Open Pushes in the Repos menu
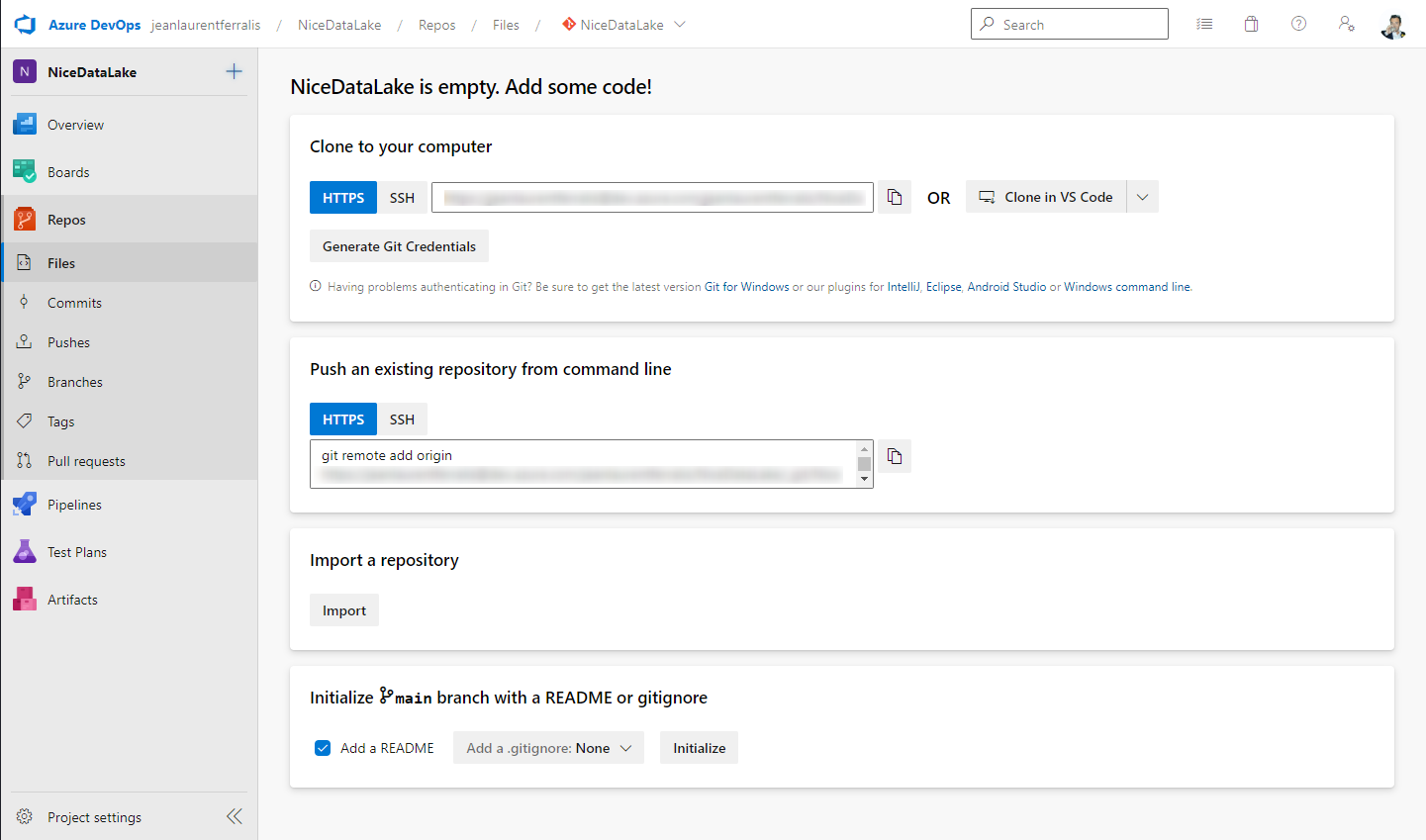The width and height of the screenshot is (1426, 840). point(130,342)
